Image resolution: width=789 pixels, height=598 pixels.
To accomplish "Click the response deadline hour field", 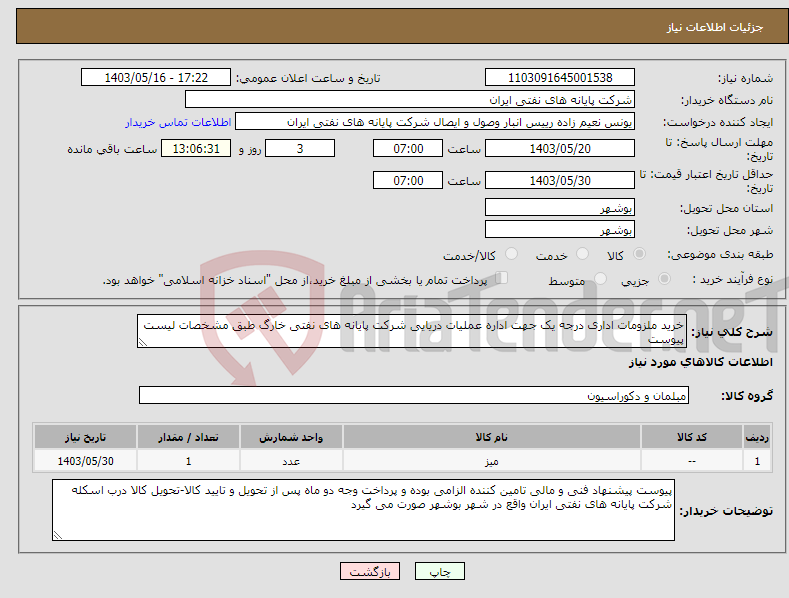I will (408, 148).
